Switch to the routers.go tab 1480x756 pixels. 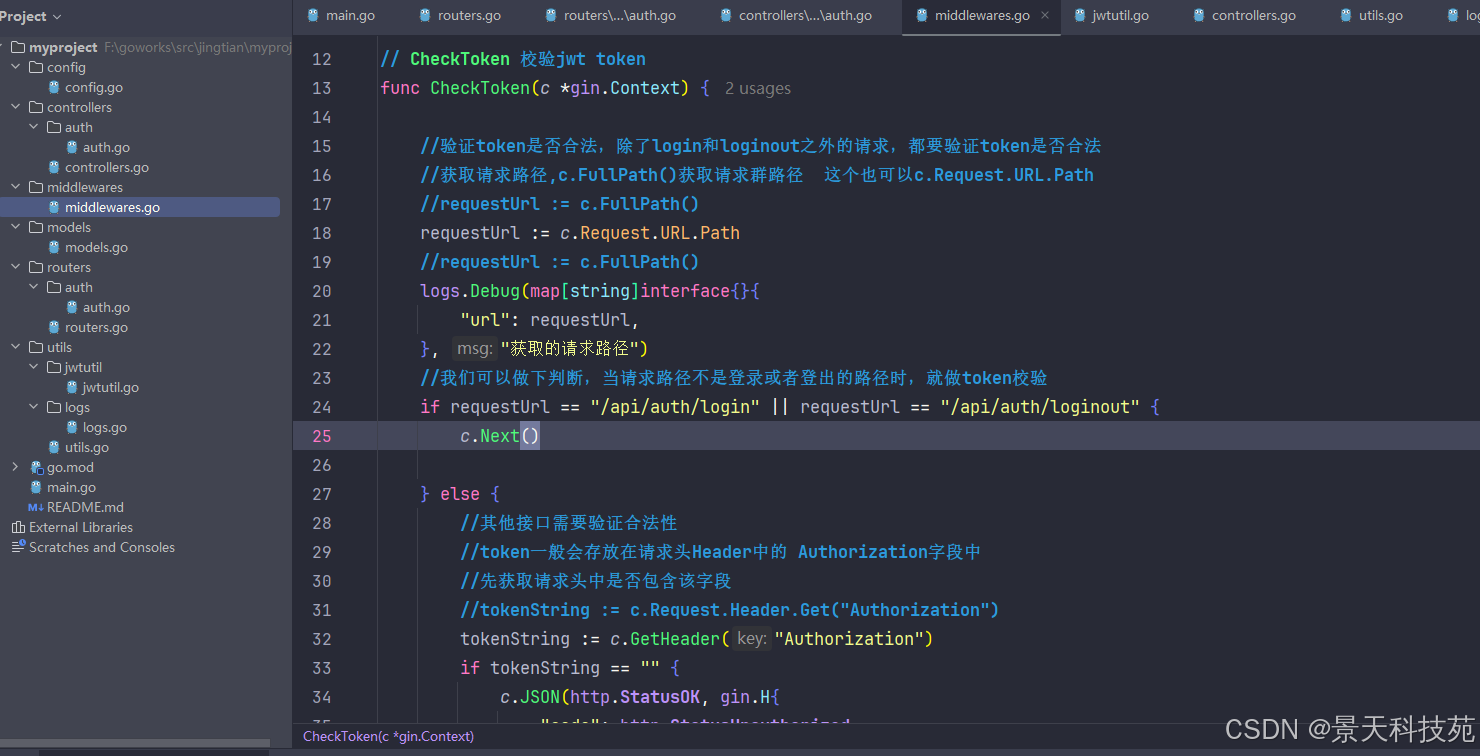coord(459,15)
